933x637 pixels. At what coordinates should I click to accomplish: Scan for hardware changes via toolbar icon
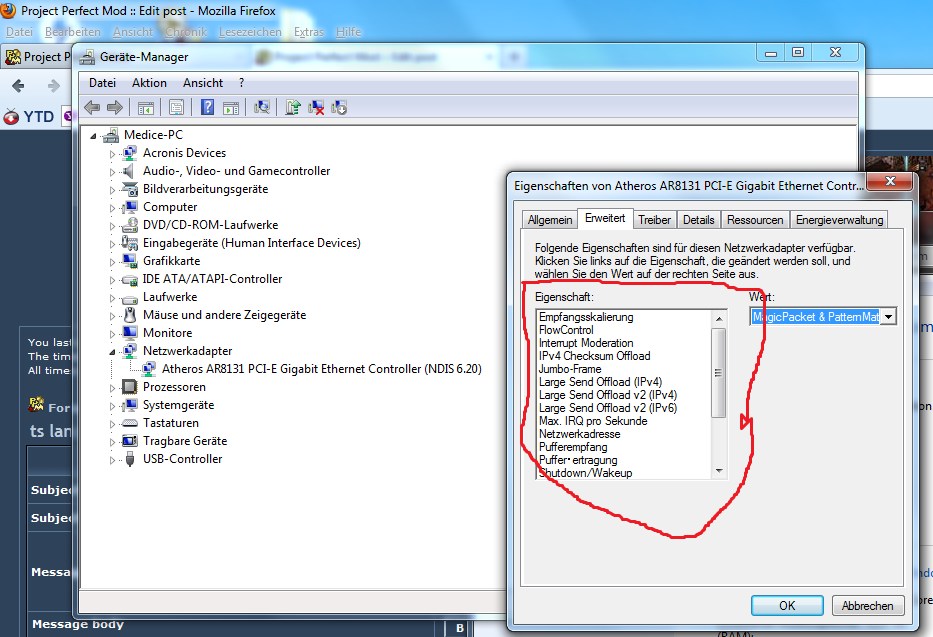(x=262, y=107)
